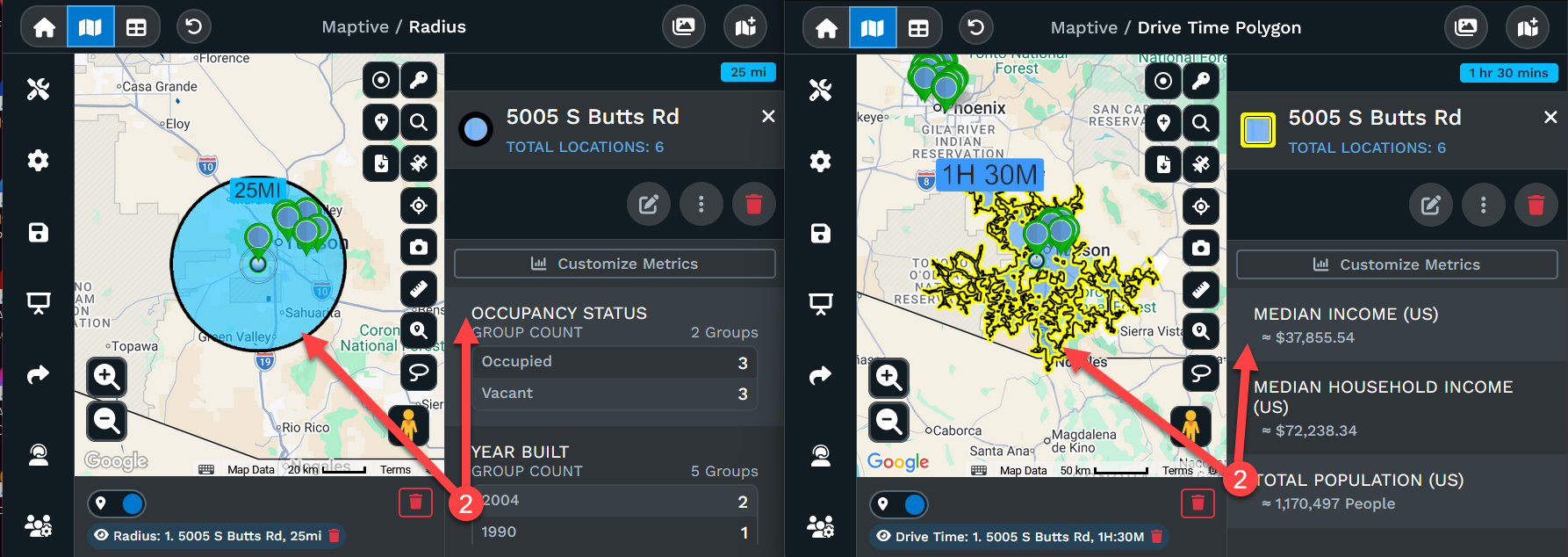Open more options menu in Radius panel

[701, 205]
